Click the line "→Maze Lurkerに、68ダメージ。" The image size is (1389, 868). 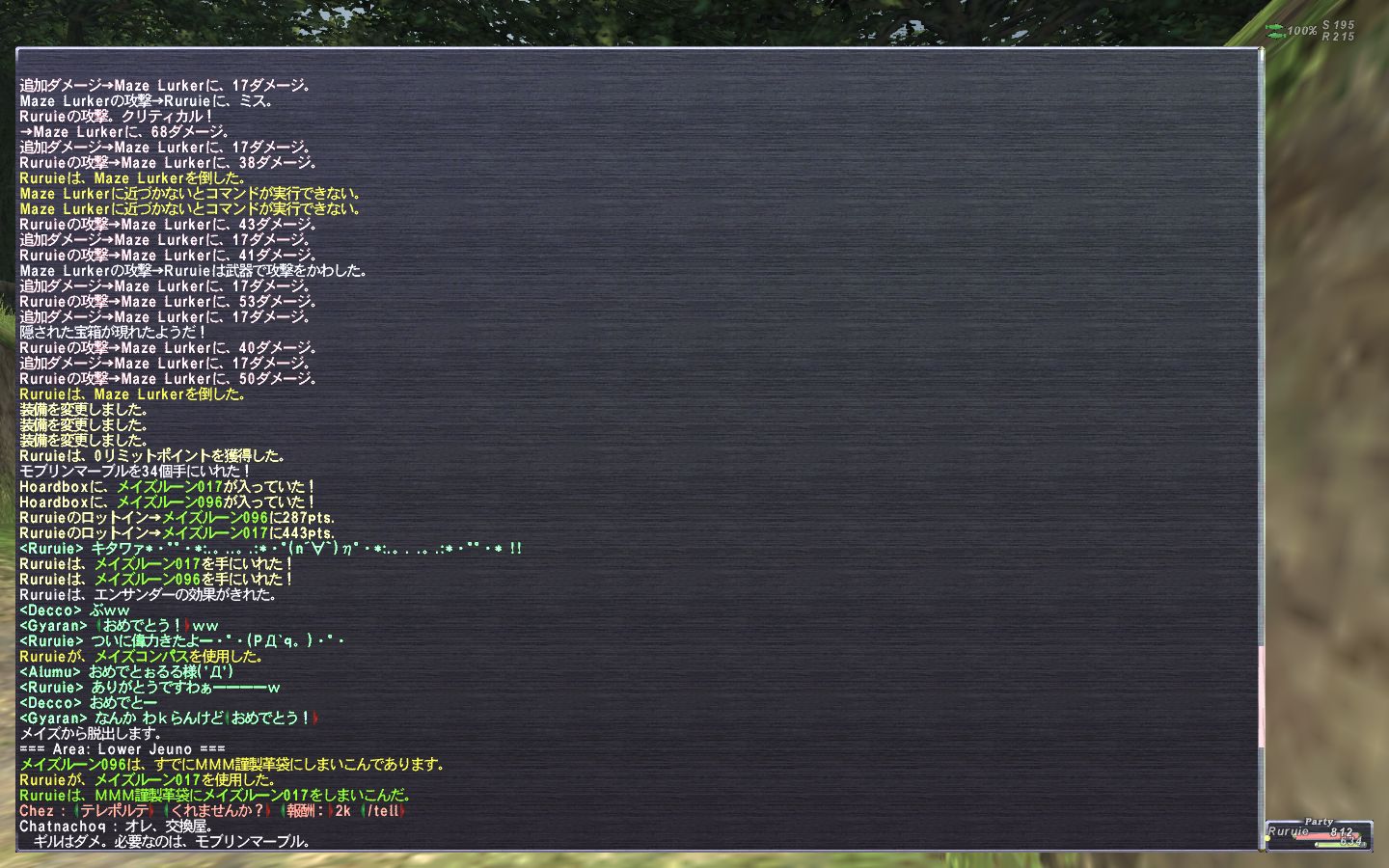[x=125, y=131]
